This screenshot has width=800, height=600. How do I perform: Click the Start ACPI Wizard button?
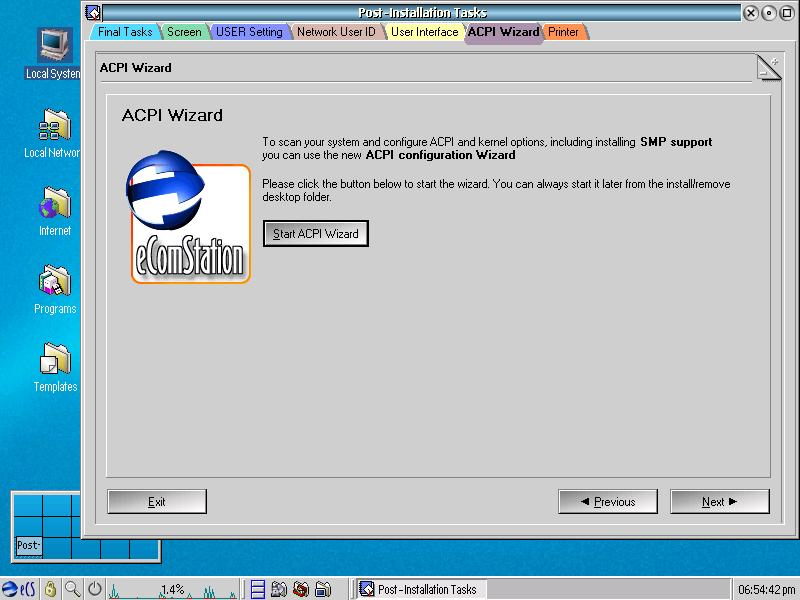tap(316, 234)
